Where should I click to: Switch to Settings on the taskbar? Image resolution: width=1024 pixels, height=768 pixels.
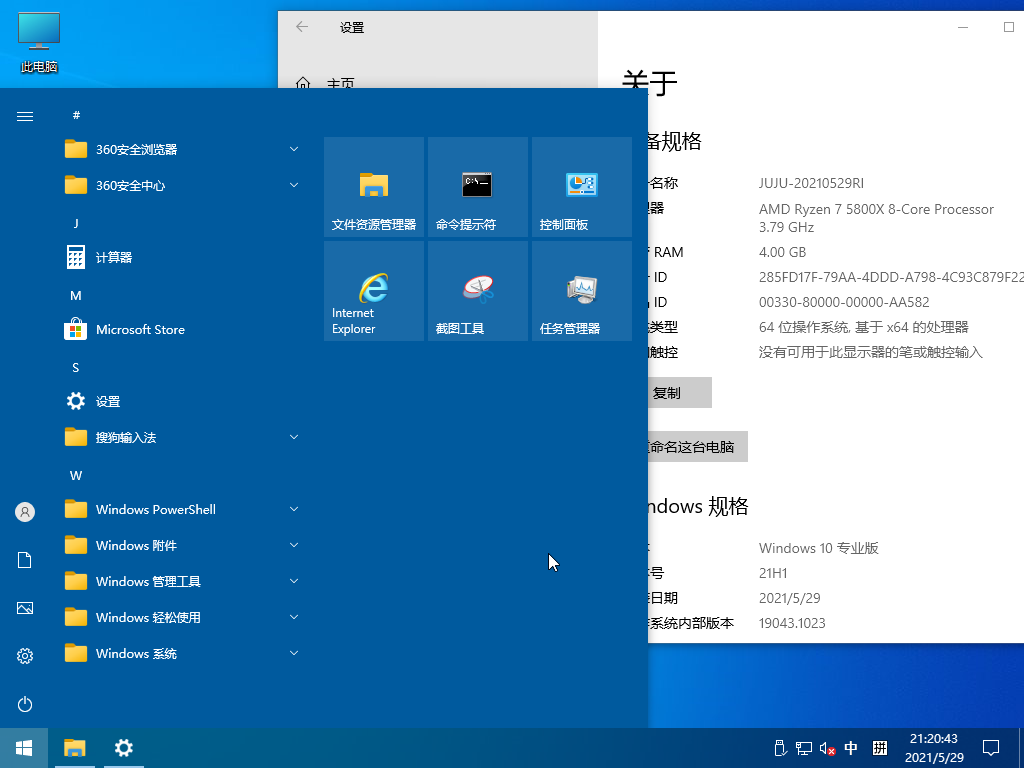click(x=123, y=748)
